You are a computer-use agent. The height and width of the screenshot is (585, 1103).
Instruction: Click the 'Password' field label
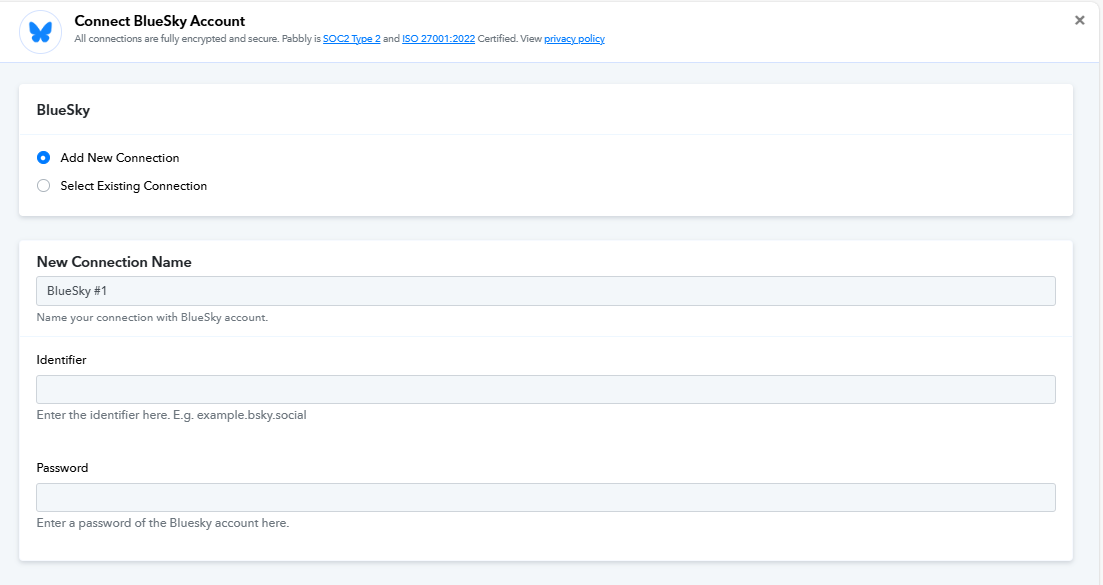click(62, 468)
